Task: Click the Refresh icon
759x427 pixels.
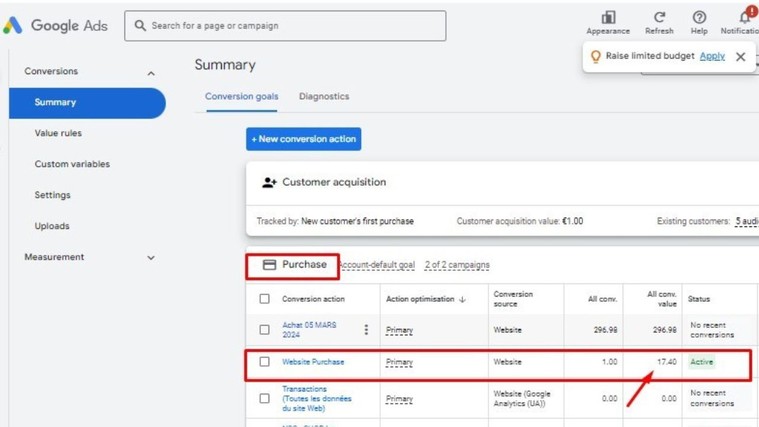Action: (x=659, y=17)
